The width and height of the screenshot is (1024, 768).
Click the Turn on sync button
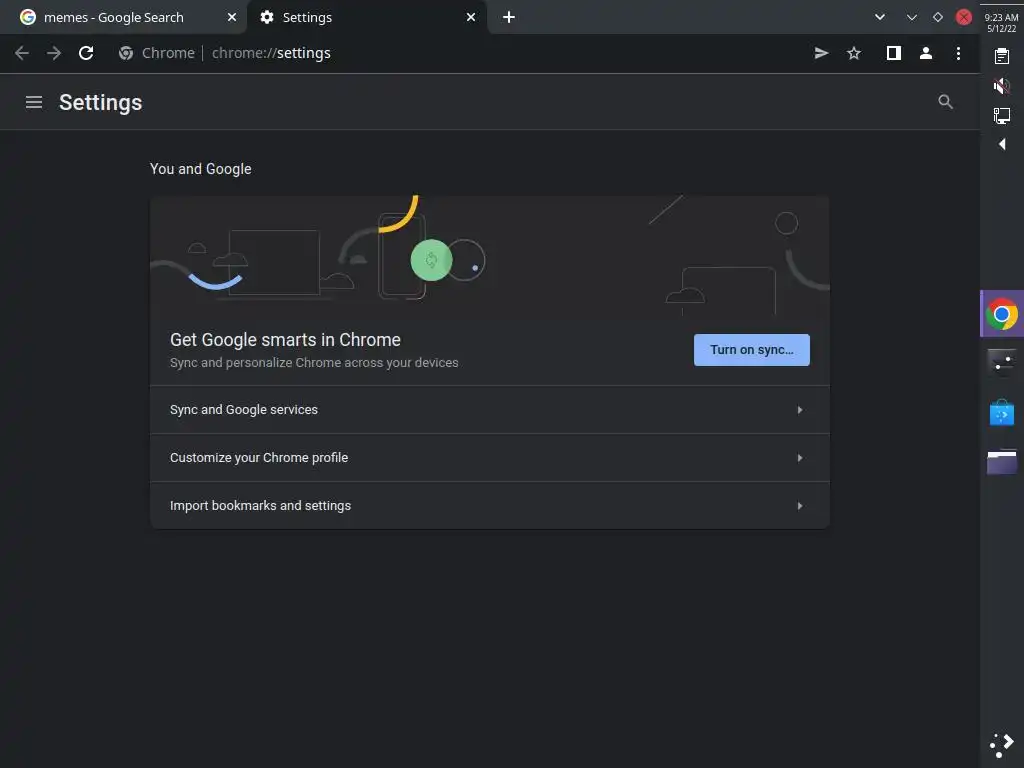click(752, 349)
